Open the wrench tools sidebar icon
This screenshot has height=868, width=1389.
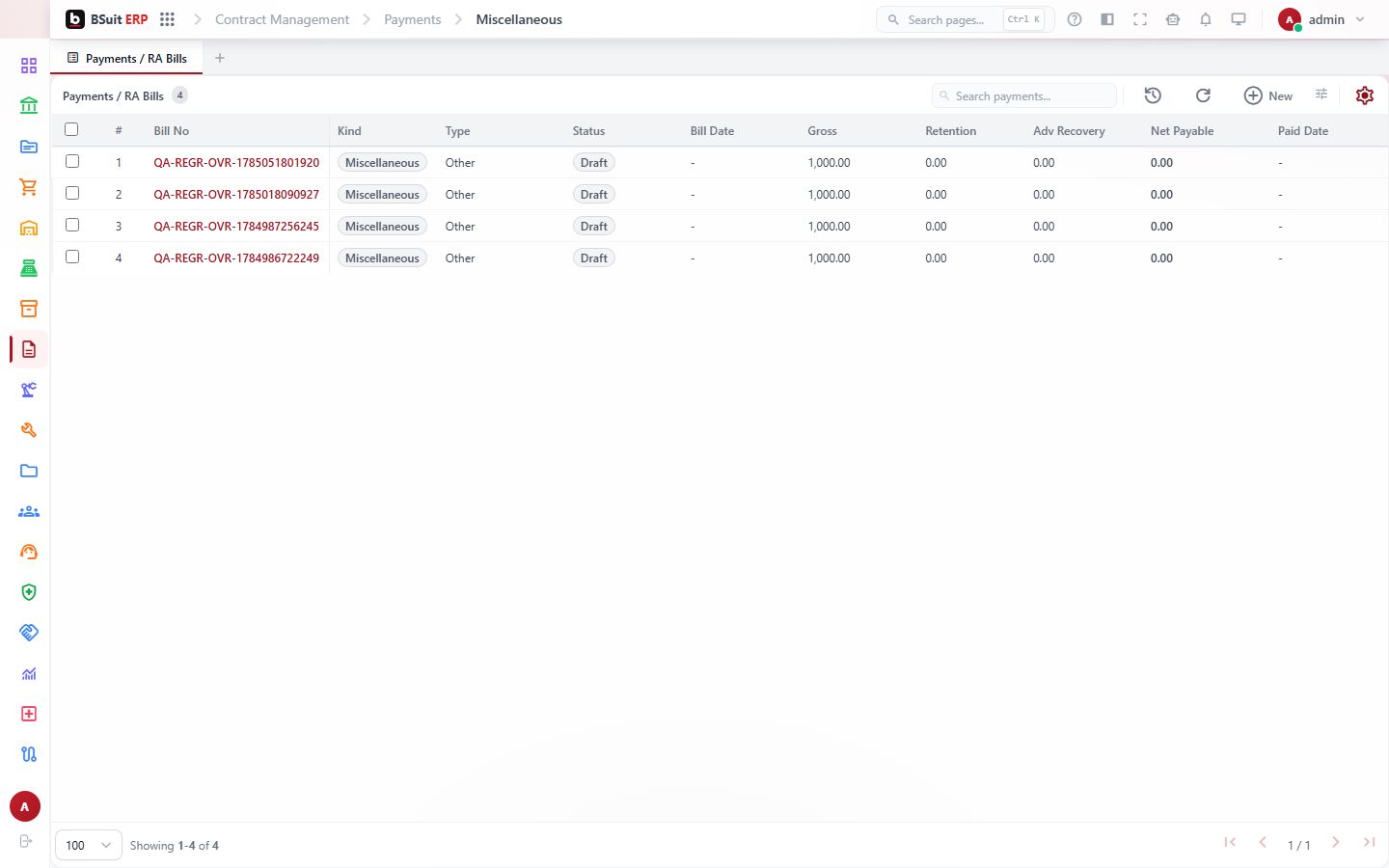click(x=29, y=430)
